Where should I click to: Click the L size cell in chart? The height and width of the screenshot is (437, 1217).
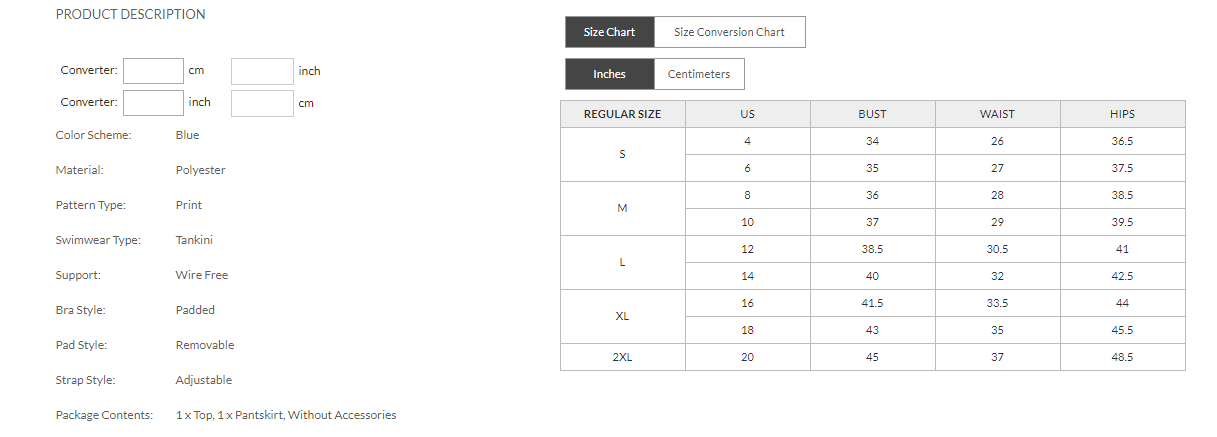(622, 262)
